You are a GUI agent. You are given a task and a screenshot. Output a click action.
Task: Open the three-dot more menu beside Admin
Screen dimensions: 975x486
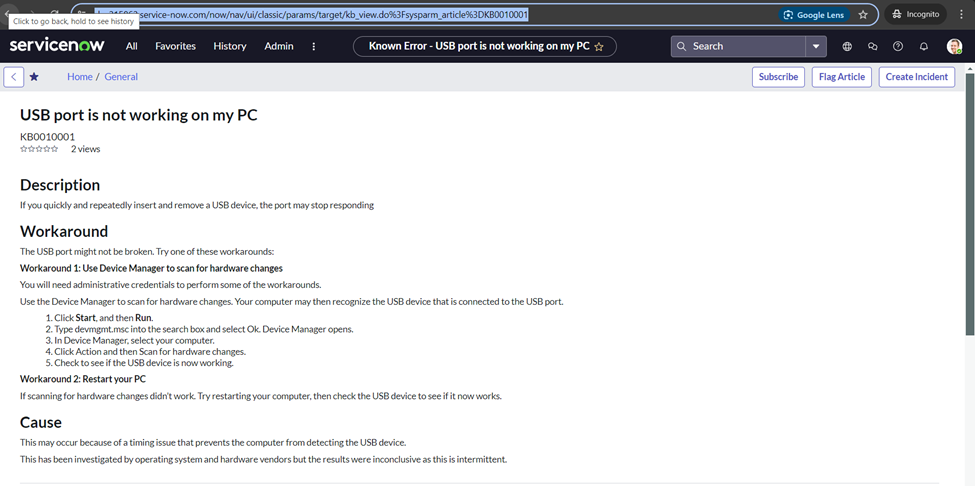tap(314, 46)
